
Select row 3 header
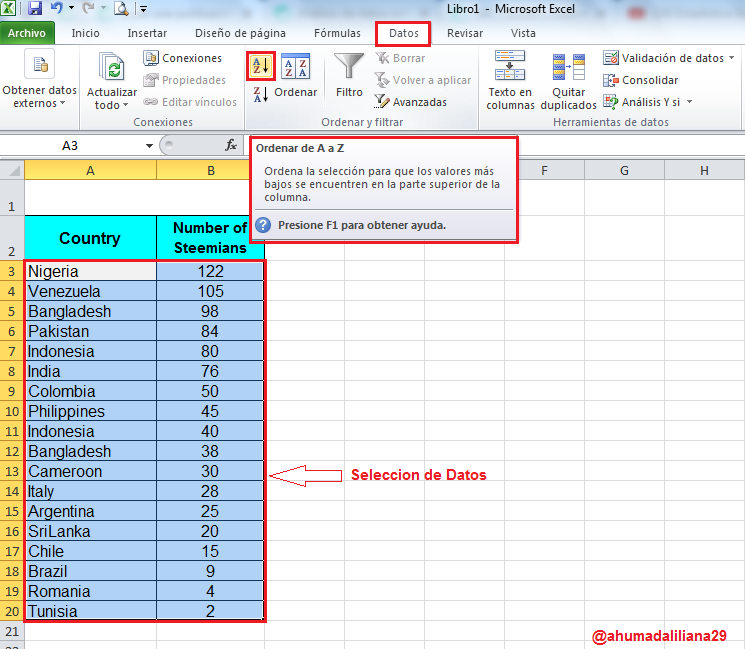[x=12, y=271]
